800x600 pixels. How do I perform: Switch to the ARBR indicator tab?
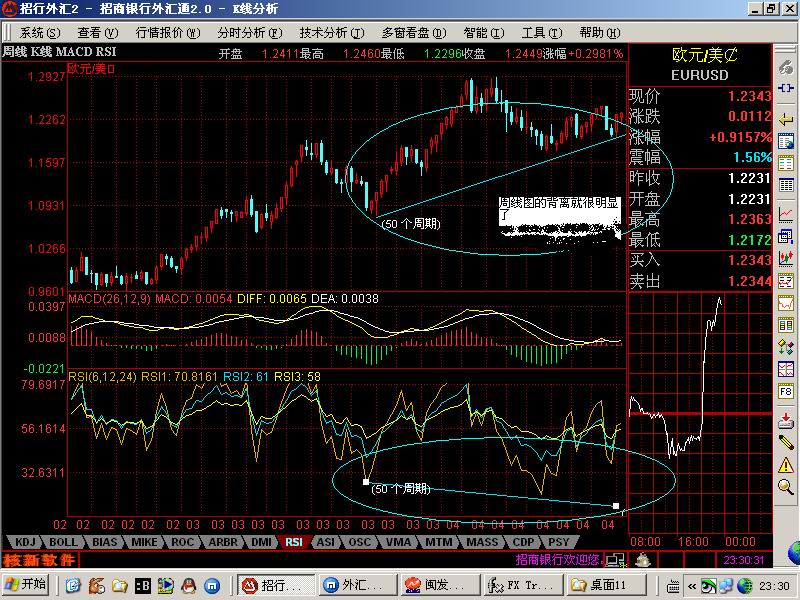(222, 542)
